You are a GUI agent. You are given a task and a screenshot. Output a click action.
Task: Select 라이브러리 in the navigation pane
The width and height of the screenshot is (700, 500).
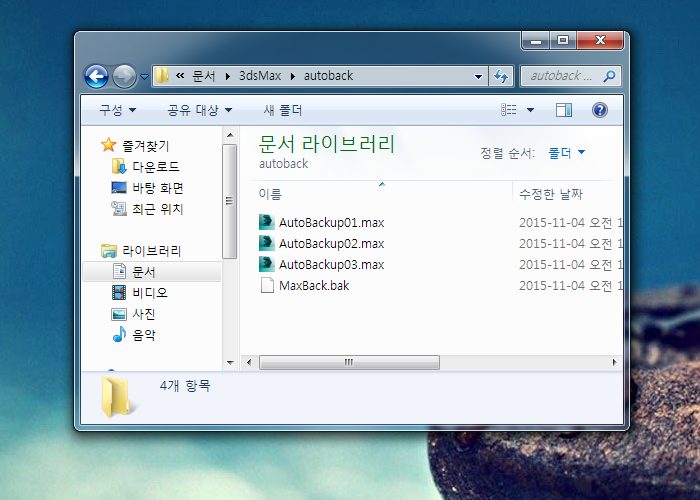pos(151,251)
